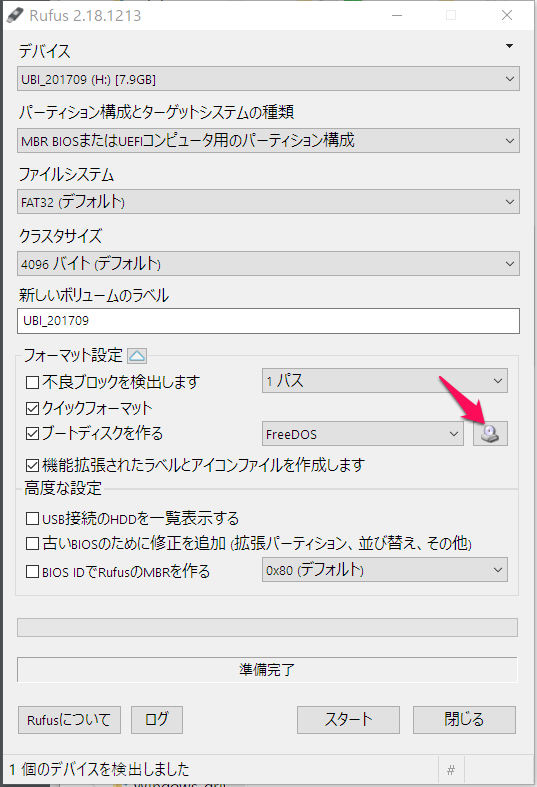The height and width of the screenshot is (787, 537).
Task: Check the Rufus MBR with BIOS ID option
Action: (x=33, y=572)
